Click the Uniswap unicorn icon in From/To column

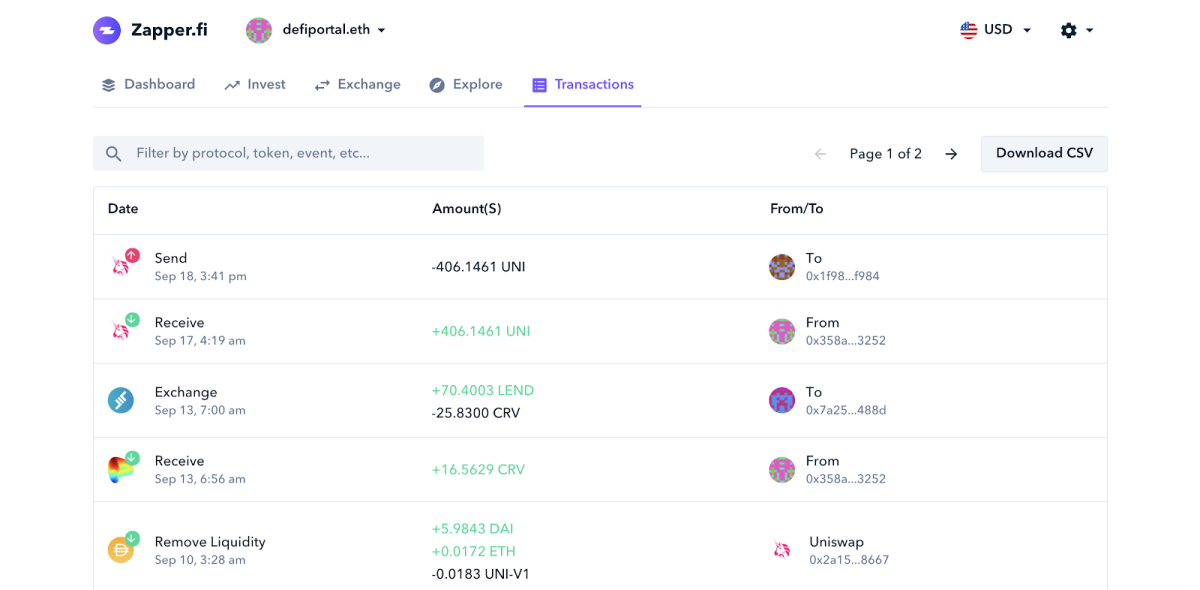click(782, 548)
